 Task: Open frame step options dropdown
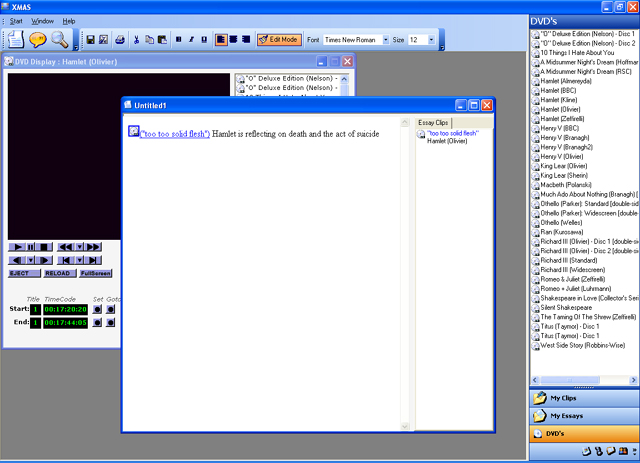coord(31,260)
